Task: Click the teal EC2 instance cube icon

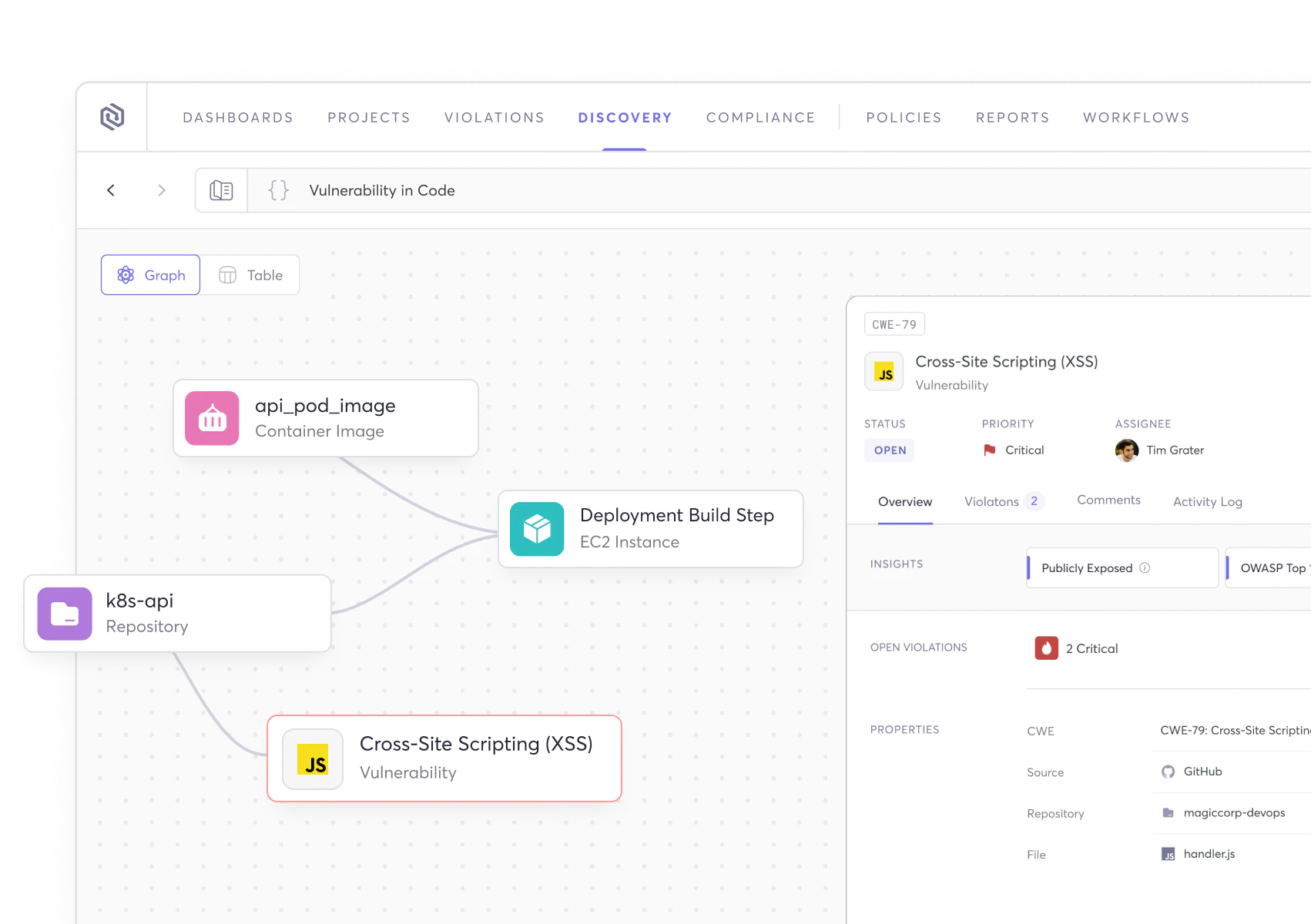Action: coord(537,529)
